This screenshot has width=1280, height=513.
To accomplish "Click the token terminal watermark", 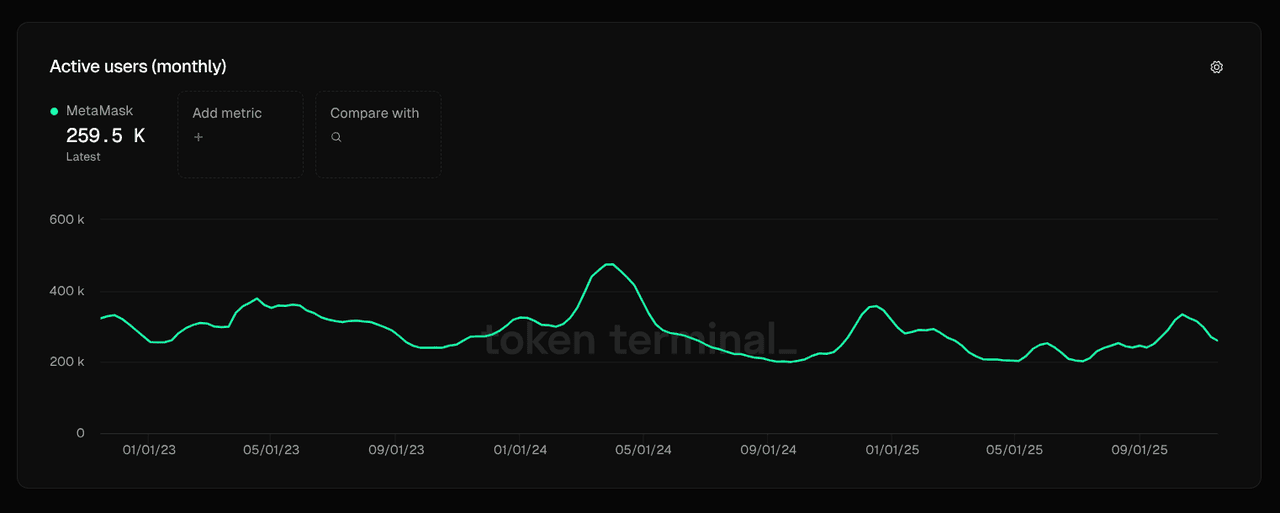I will [640, 340].
